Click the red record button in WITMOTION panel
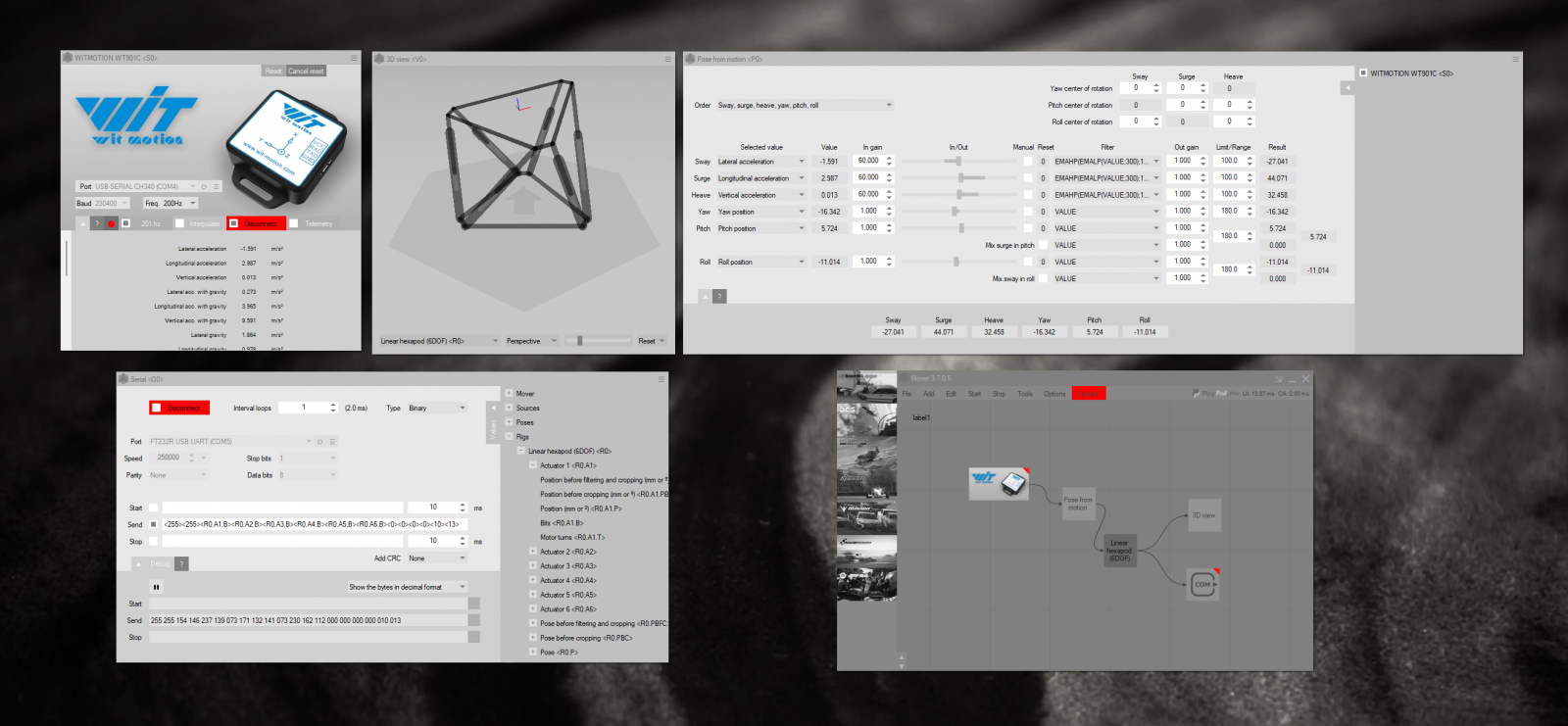1568x726 pixels. click(x=112, y=223)
